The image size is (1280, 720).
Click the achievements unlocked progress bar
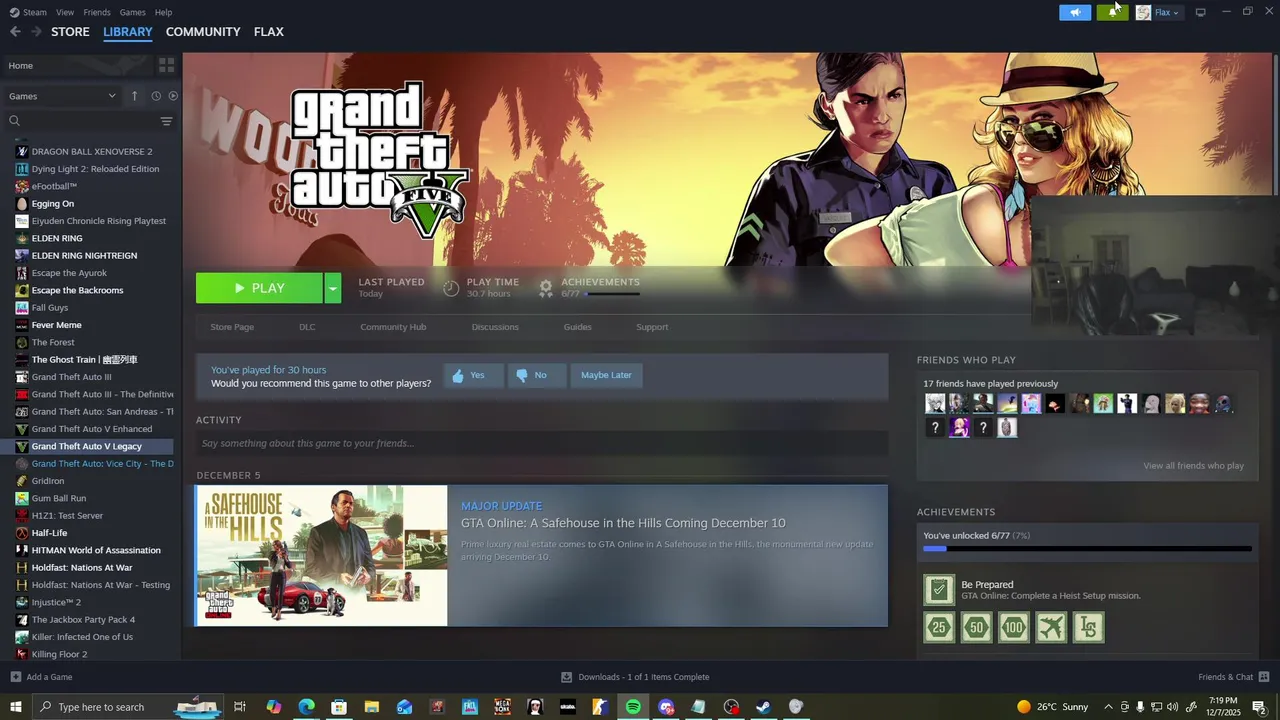[1087, 548]
